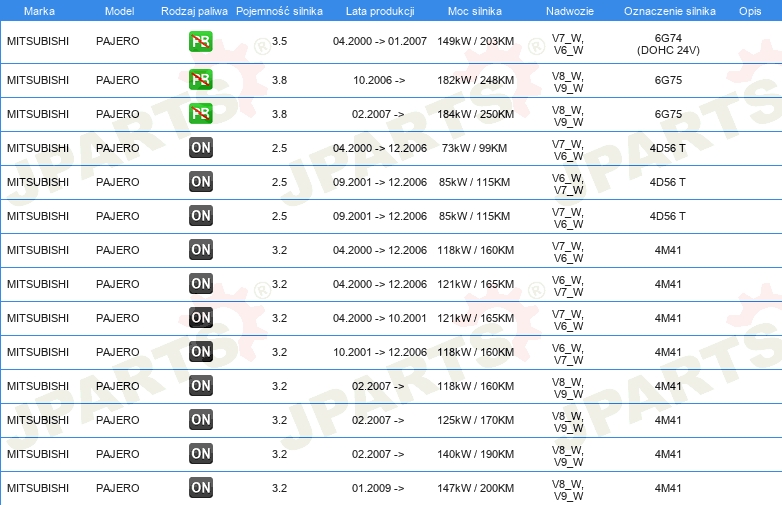Click the ON diesel icon in 125kW row
The image size is (782, 505).
click(x=200, y=420)
